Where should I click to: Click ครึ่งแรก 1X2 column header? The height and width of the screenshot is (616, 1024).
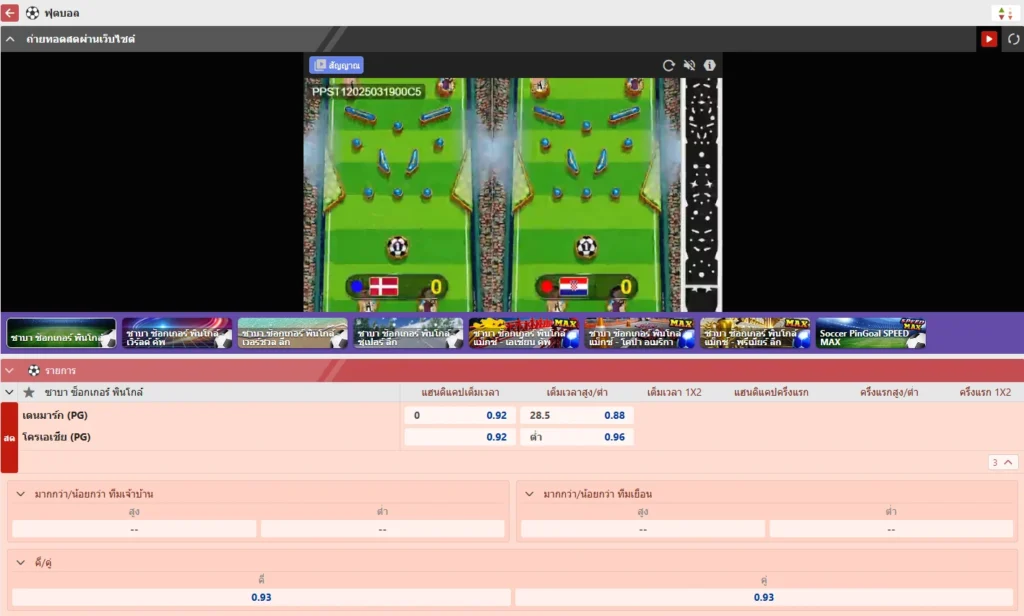(985, 393)
